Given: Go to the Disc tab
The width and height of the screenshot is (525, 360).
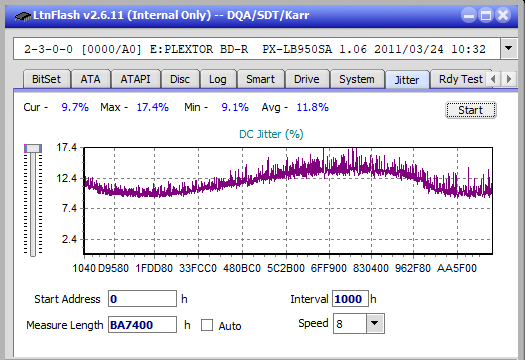Looking at the screenshot, I should (x=180, y=79).
